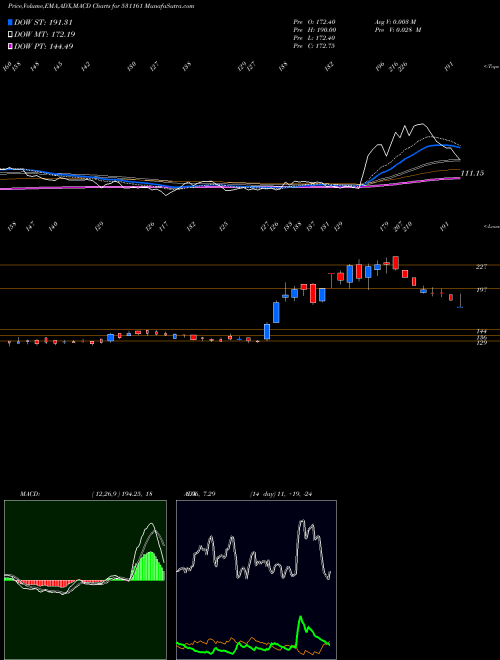The image size is (500, 660).
Task: Click the 'Pre H: 190.60' high value
Action: (314, 30)
